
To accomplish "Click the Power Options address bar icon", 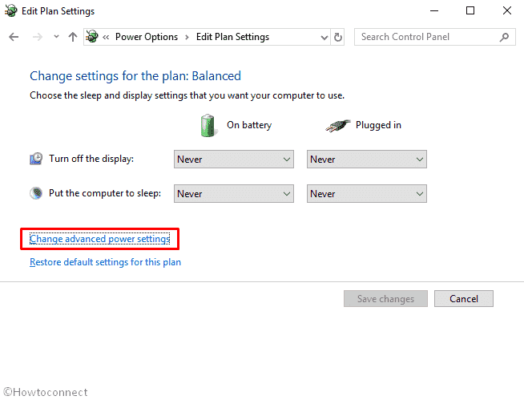I will (x=92, y=37).
